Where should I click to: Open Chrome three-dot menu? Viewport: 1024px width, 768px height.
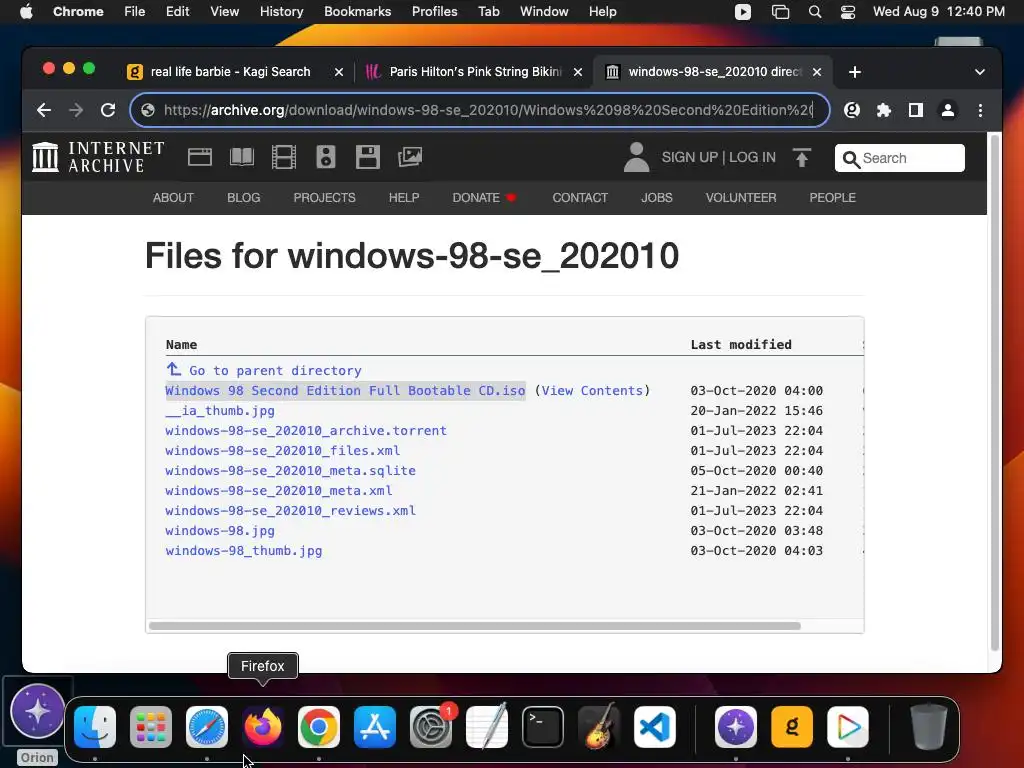[980, 110]
